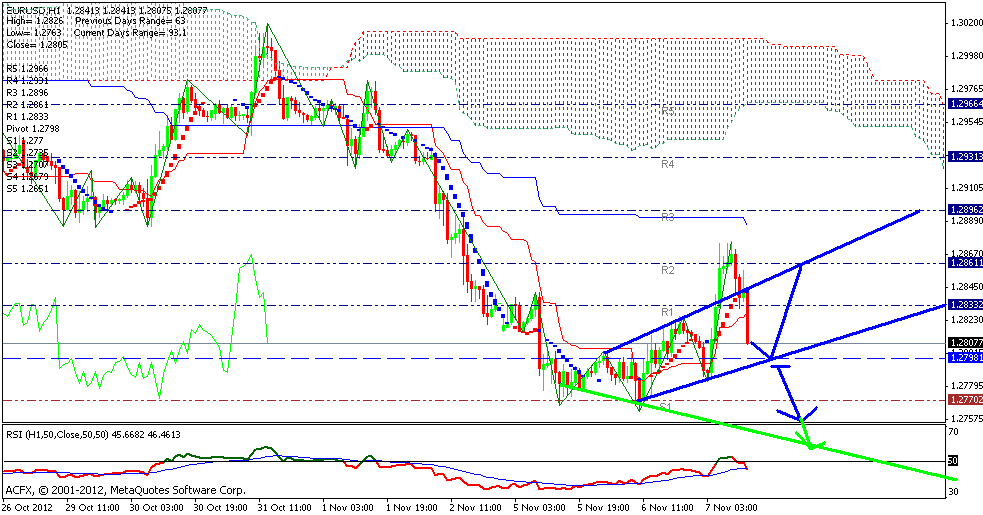The image size is (983, 515).
Task: Select the RSI 50 level marker
Action: [953, 461]
